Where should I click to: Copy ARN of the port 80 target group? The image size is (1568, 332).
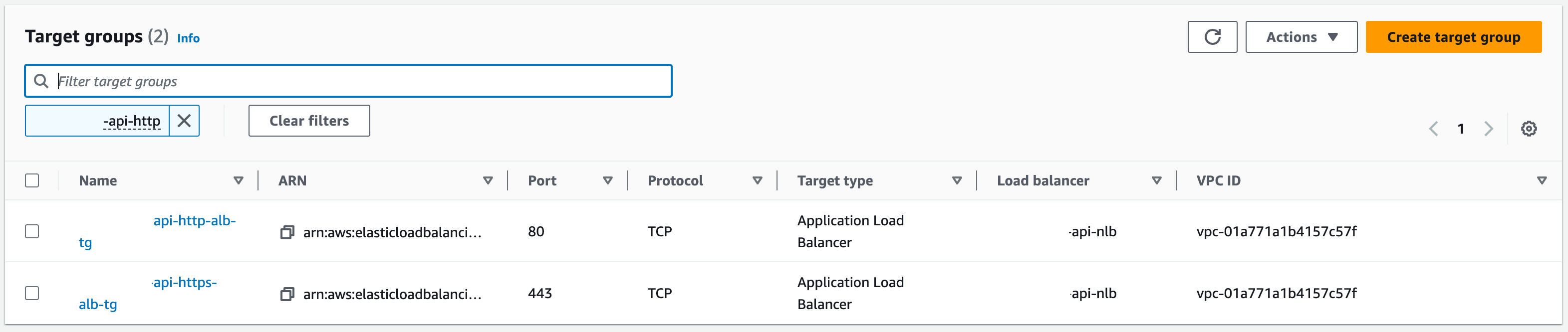click(x=286, y=232)
